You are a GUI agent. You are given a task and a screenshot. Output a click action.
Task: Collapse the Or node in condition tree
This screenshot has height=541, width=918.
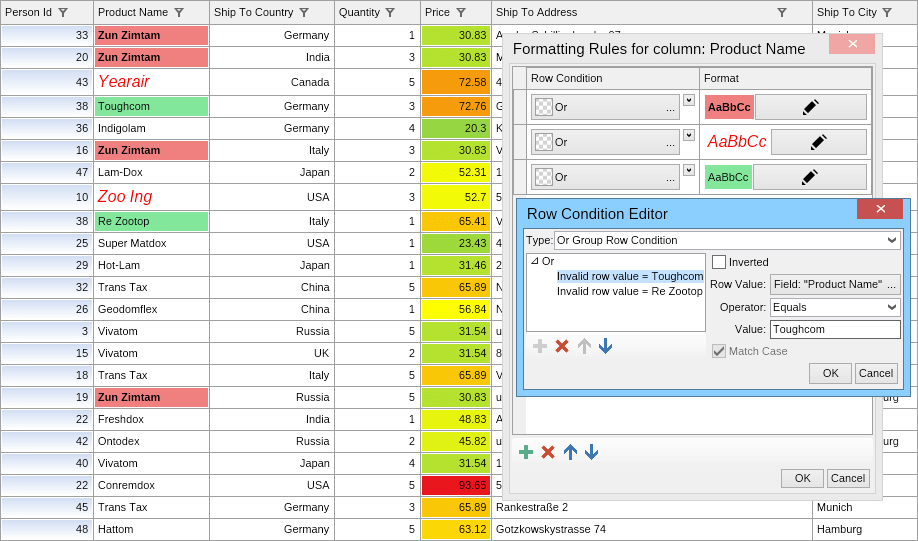534,261
